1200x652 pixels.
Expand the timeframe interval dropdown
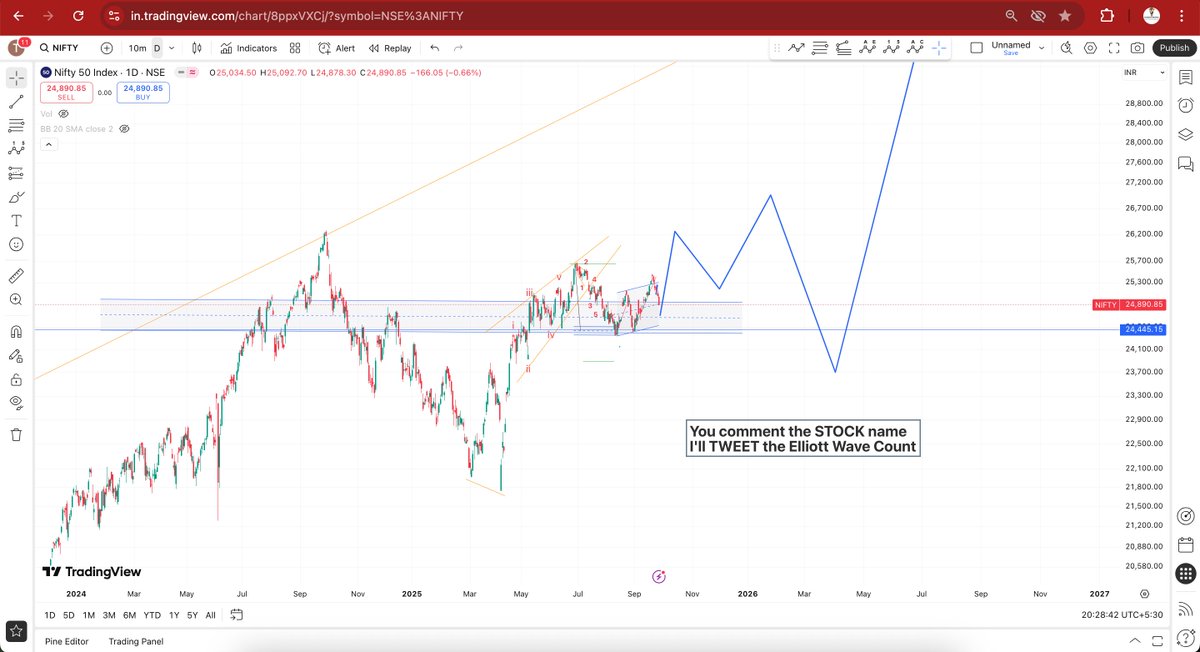pos(171,48)
